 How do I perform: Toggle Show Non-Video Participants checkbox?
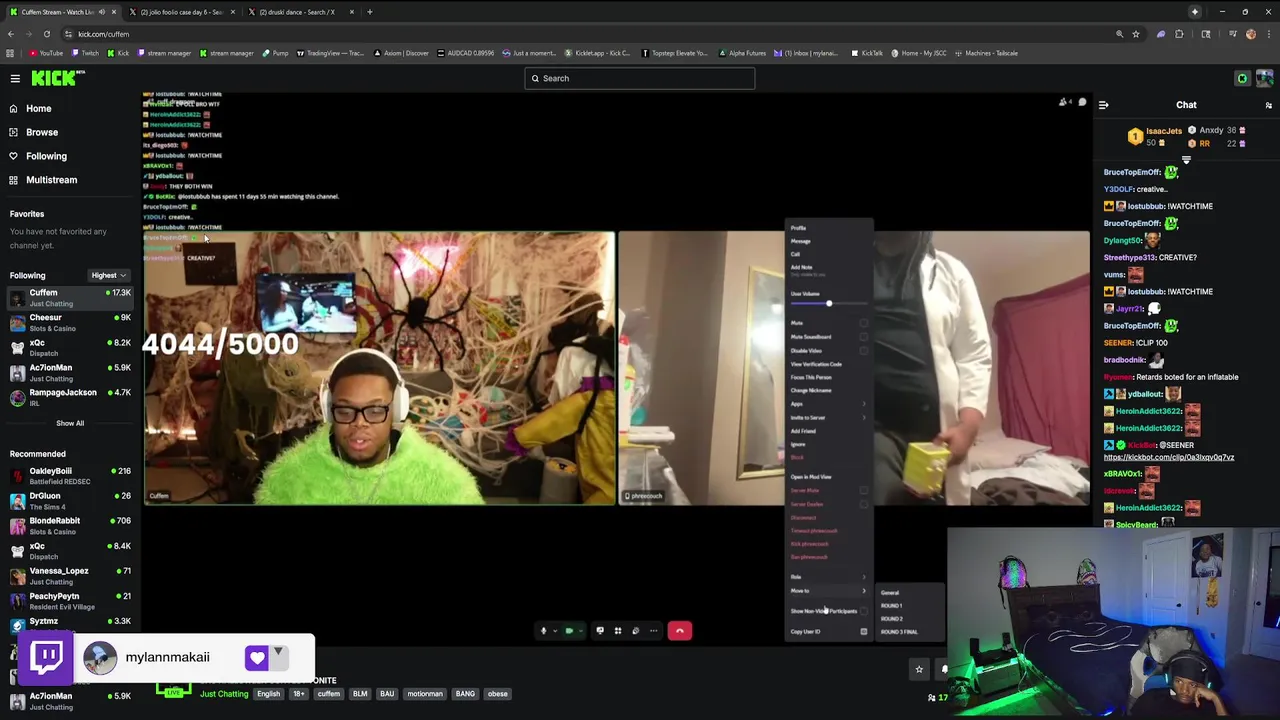coord(864,611)
